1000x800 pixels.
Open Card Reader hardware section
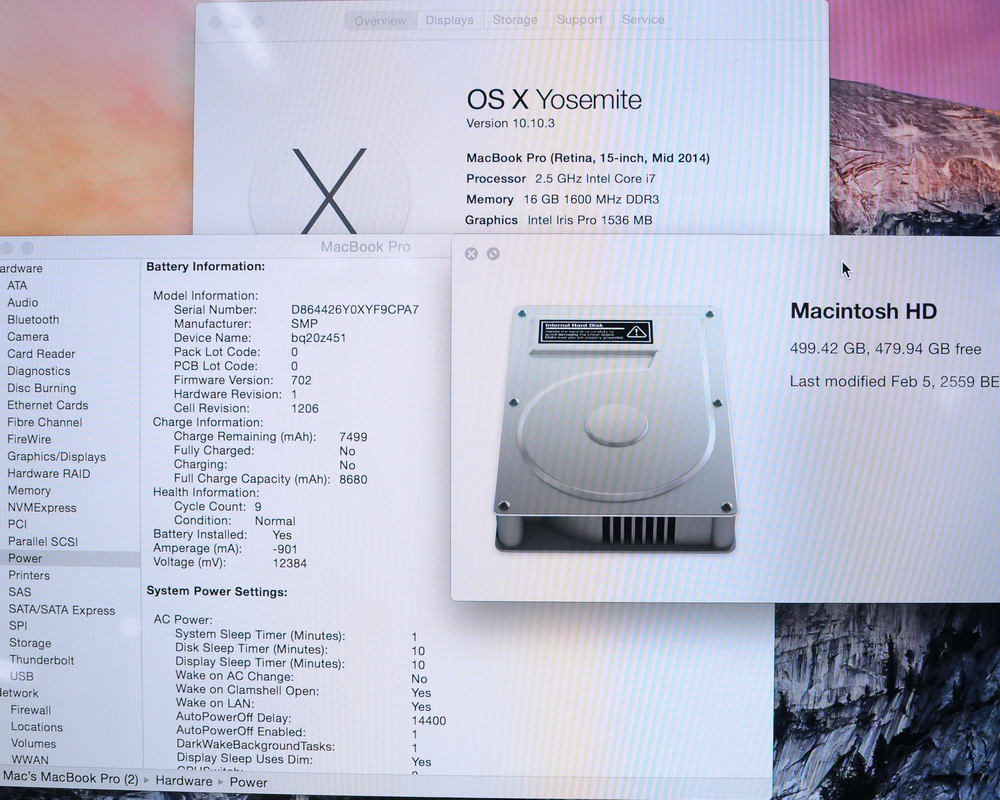click(41, 353)
